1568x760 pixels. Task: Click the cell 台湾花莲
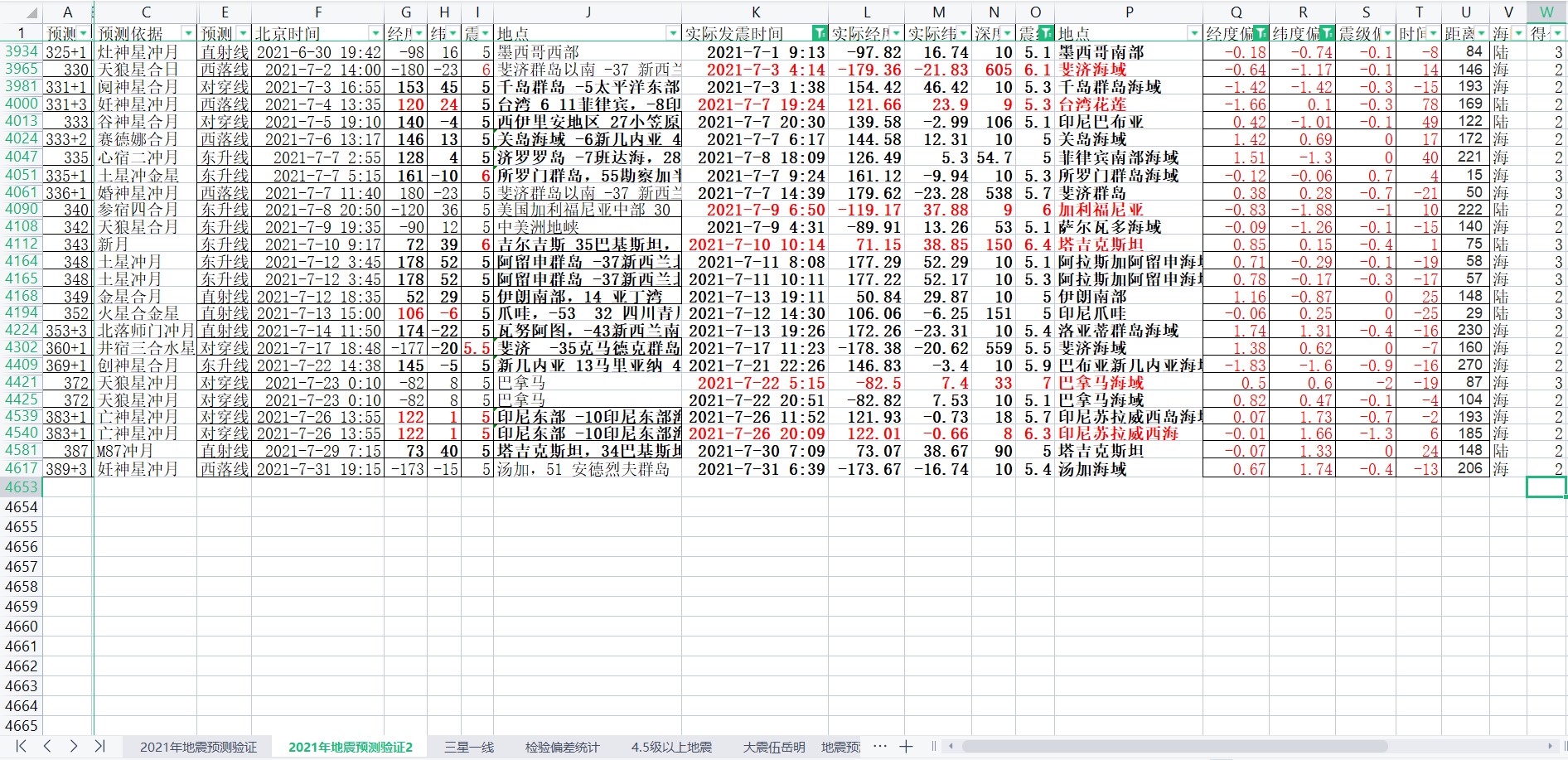(1129, 104)
